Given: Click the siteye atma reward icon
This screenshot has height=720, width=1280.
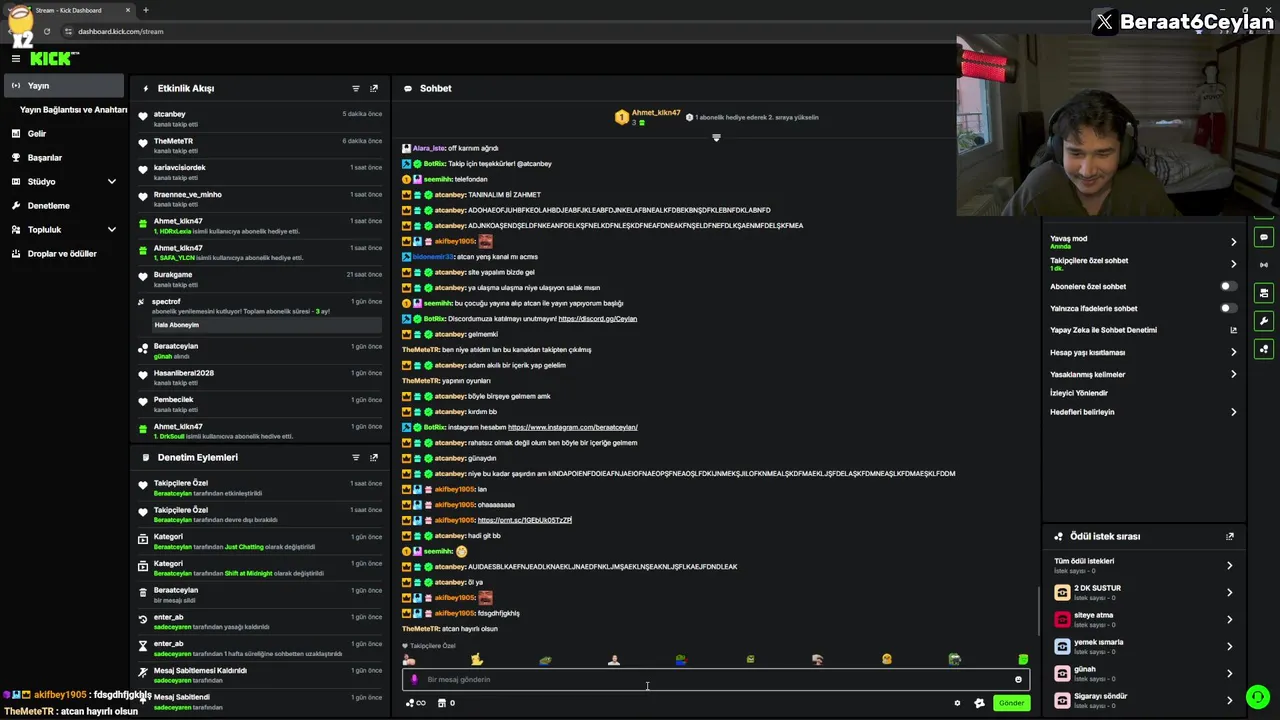Looking at the screenshot, I should coord(1062,619).
